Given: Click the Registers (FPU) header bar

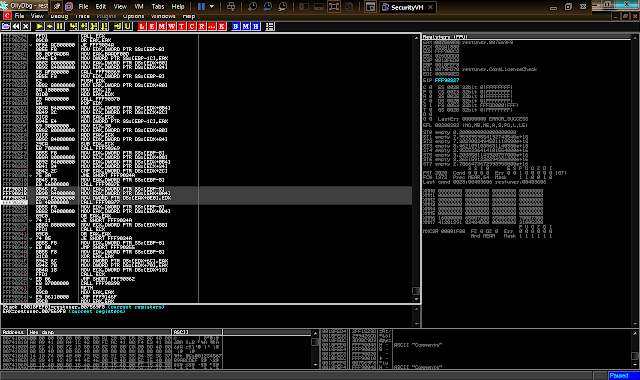Looking at the screenshot, I should point(527,37).
